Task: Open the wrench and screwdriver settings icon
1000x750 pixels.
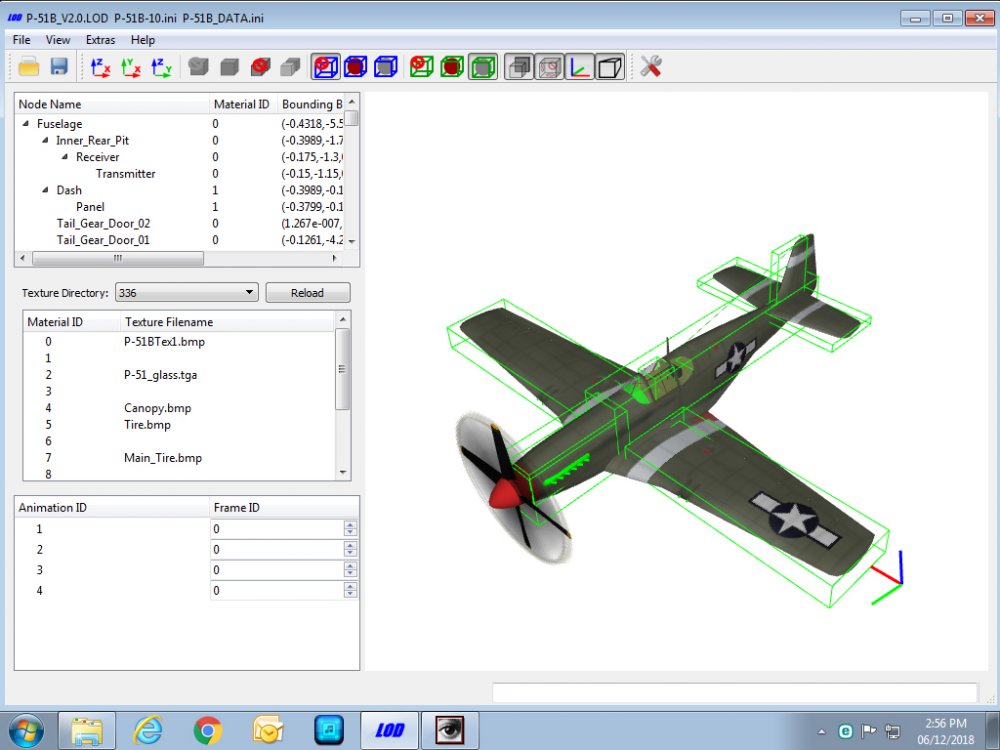Action: (x=651, y=66)
